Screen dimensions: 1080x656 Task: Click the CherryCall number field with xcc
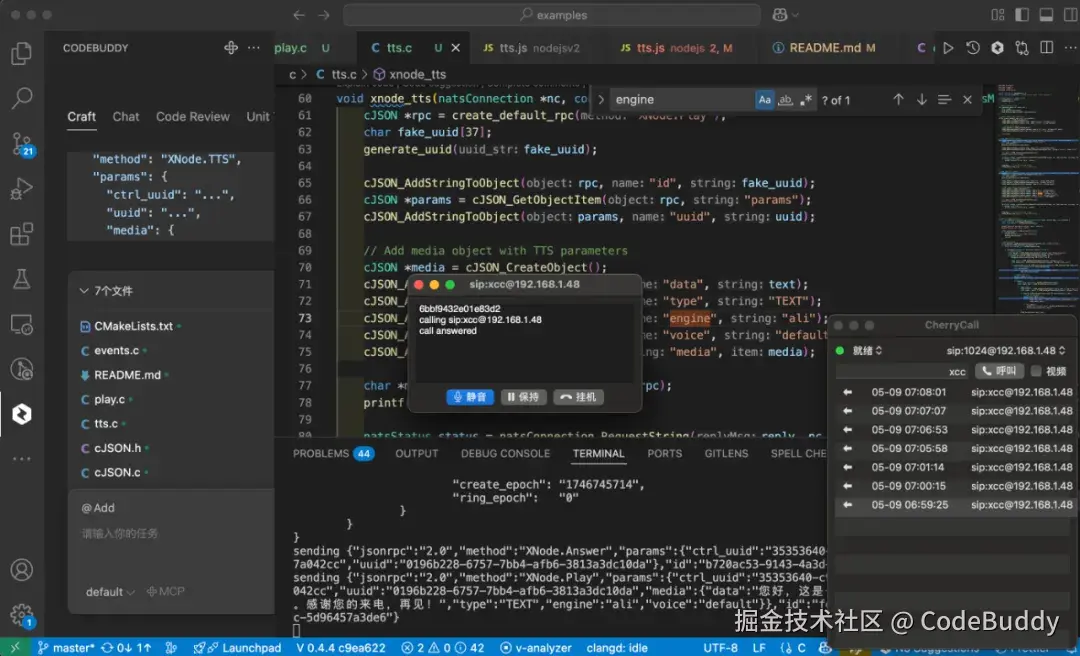903,371
